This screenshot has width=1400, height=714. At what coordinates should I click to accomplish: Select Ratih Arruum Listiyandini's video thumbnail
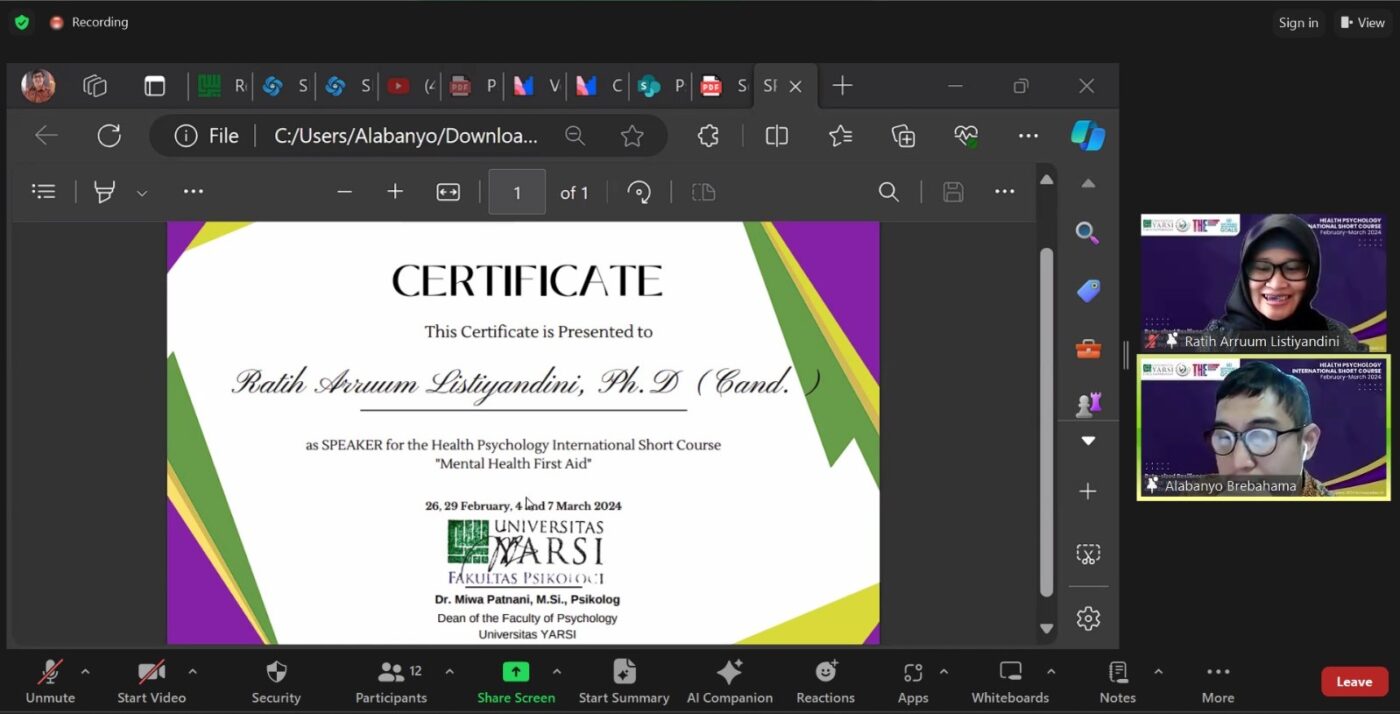pos(1263,282)
